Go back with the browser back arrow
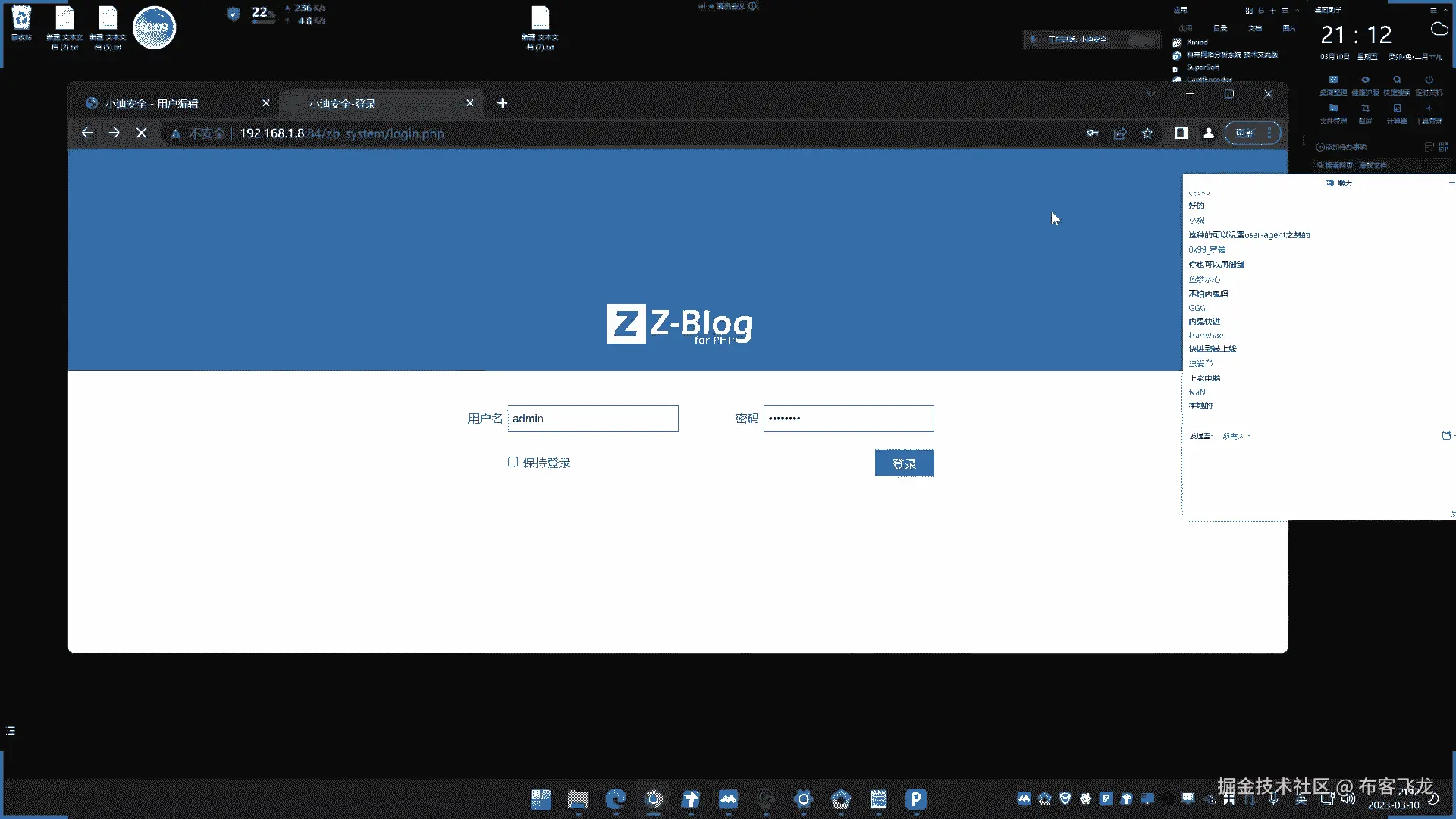The height and width of the screenshot is (819, 1456). (x=87, y=133)
